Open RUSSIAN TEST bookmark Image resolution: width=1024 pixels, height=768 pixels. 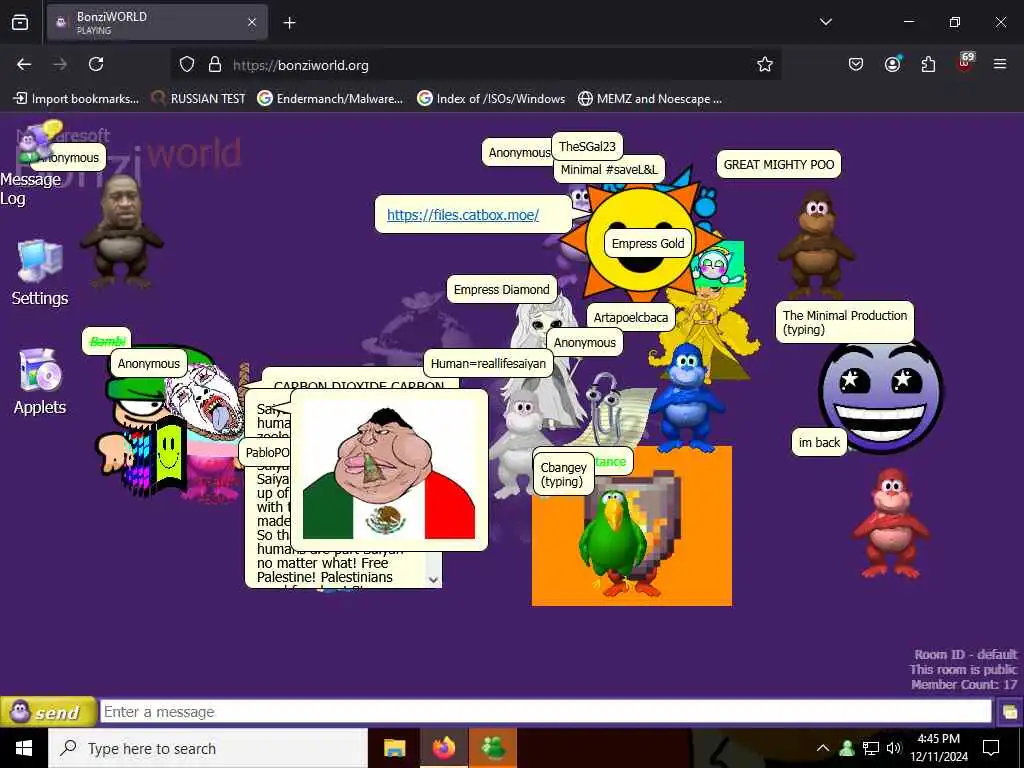pyautogui.click(x=199, y=99)
